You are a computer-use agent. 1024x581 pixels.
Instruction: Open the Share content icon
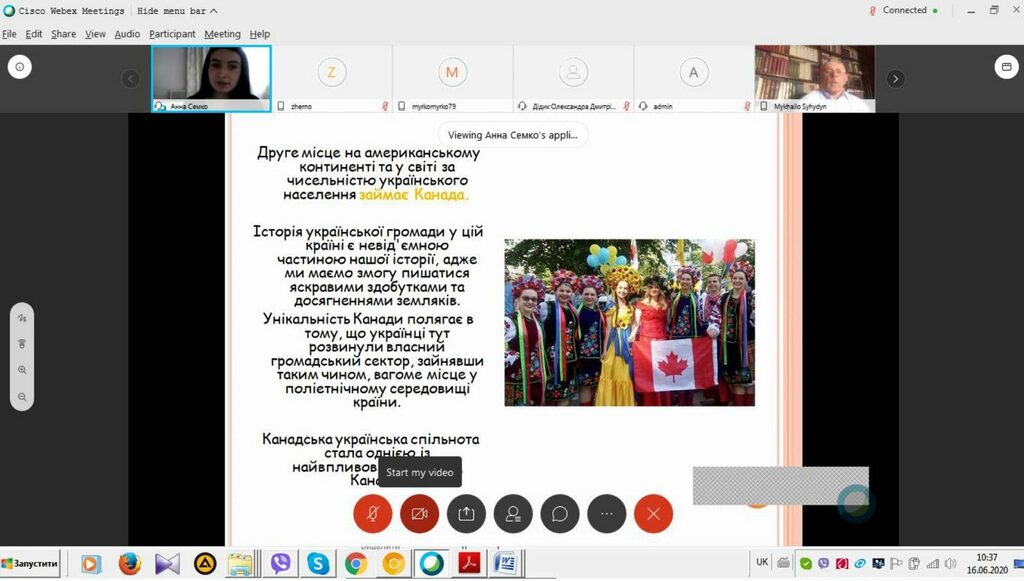[466, 513]
